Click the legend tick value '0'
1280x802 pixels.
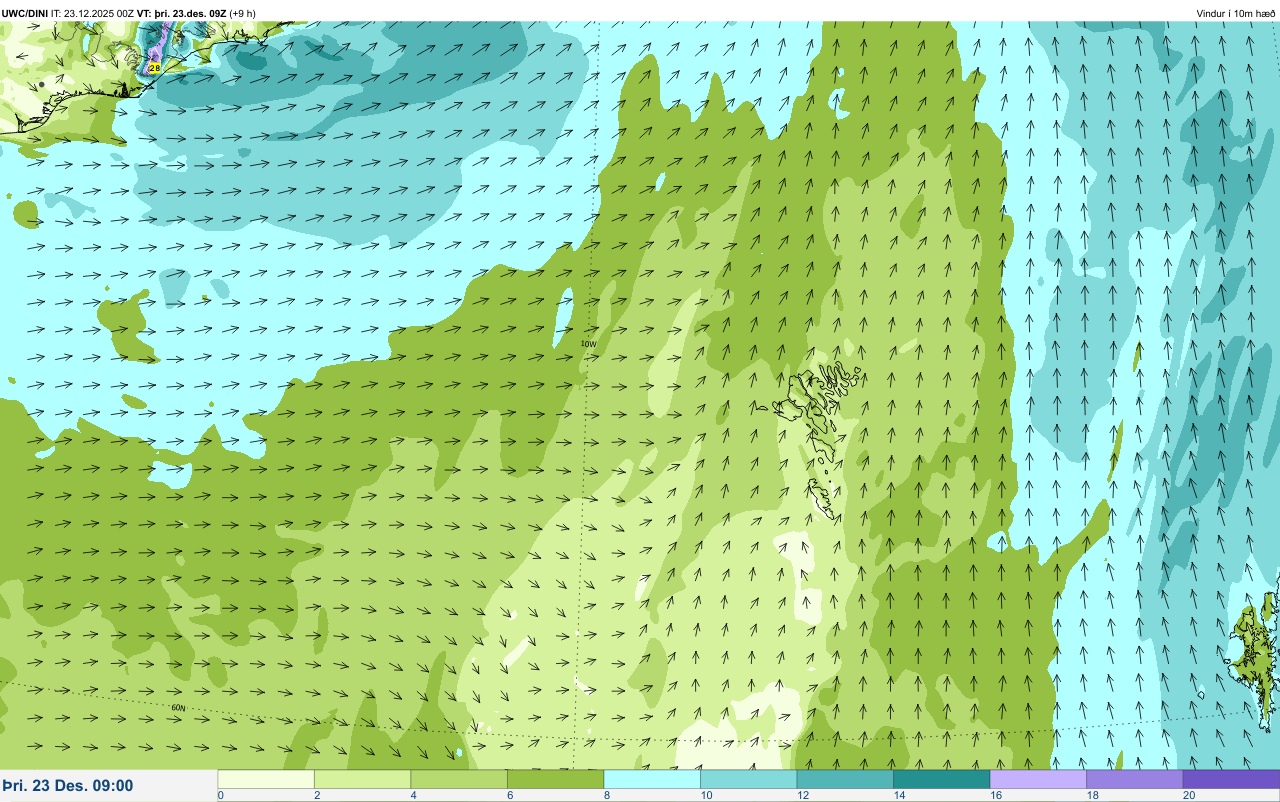pyautogui.click(x=220, y=795)
